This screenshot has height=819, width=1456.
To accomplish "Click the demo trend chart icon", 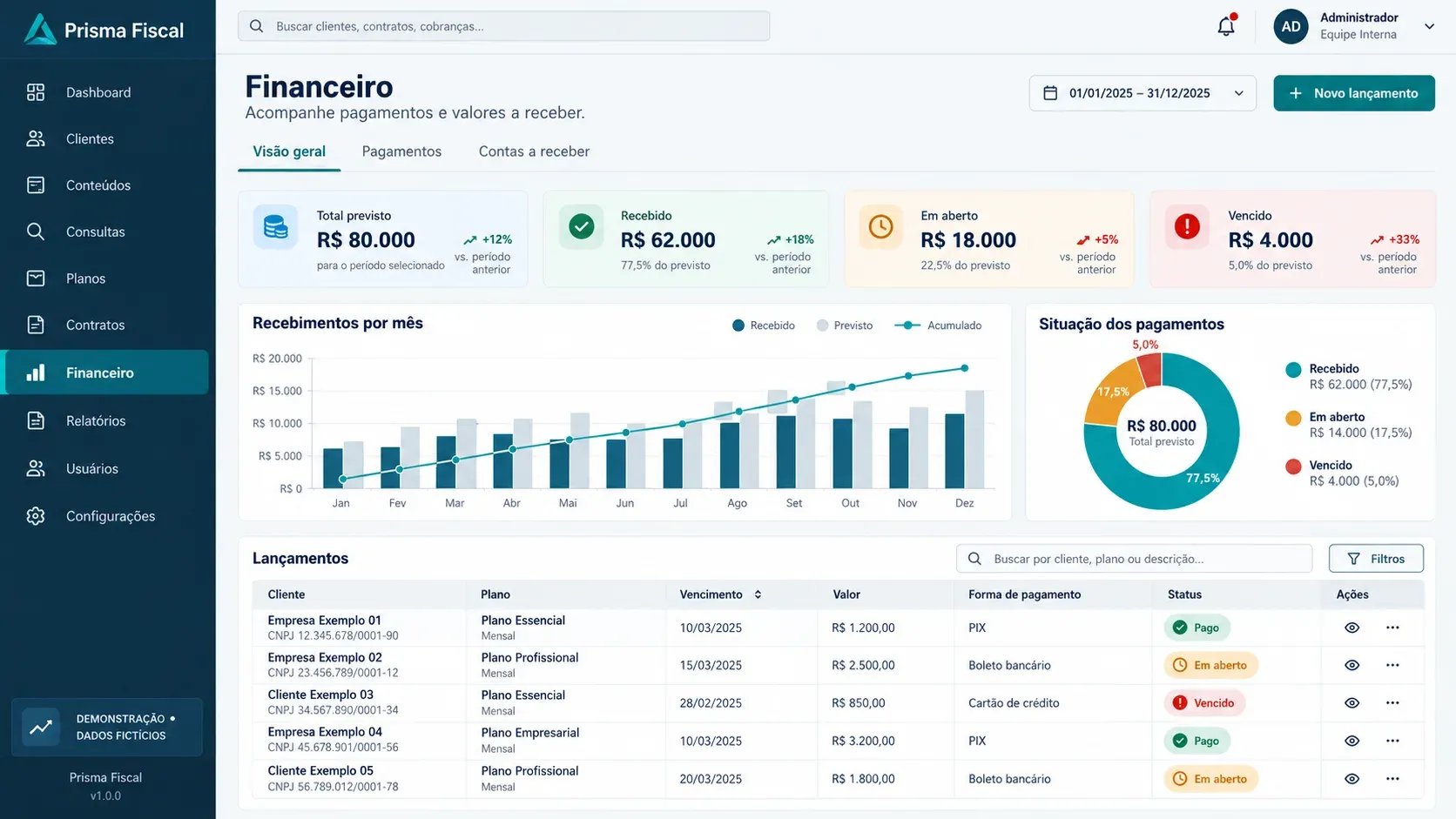I will pyautogui.click(x=41, y=727).
